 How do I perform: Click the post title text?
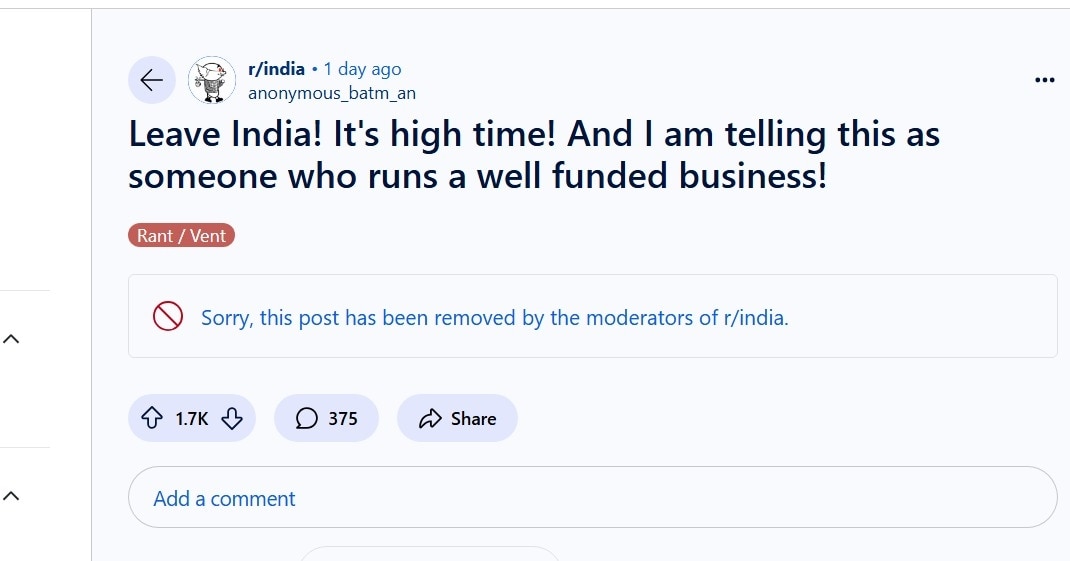coord(534,155)
